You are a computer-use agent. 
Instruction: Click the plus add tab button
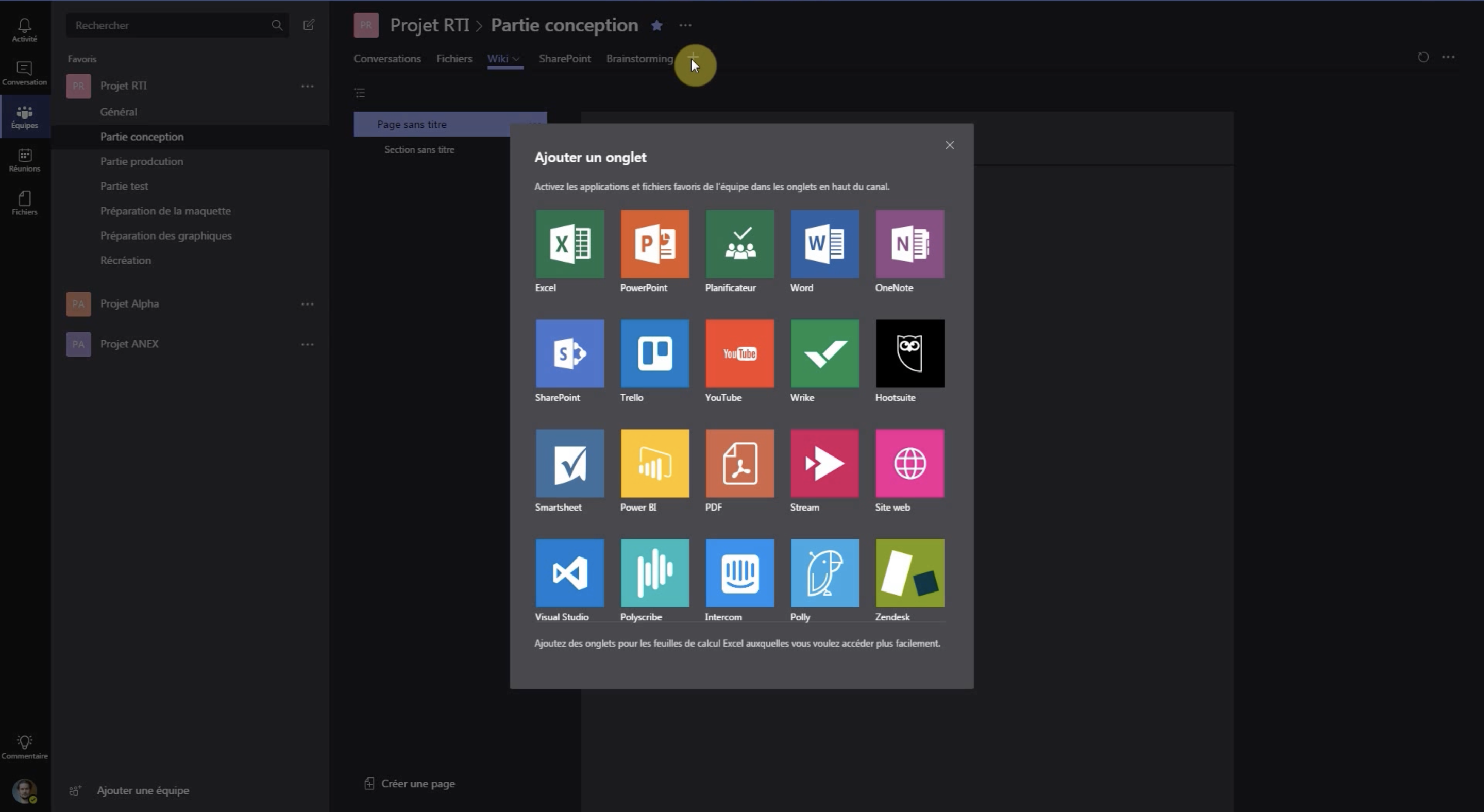pos(693,58)
